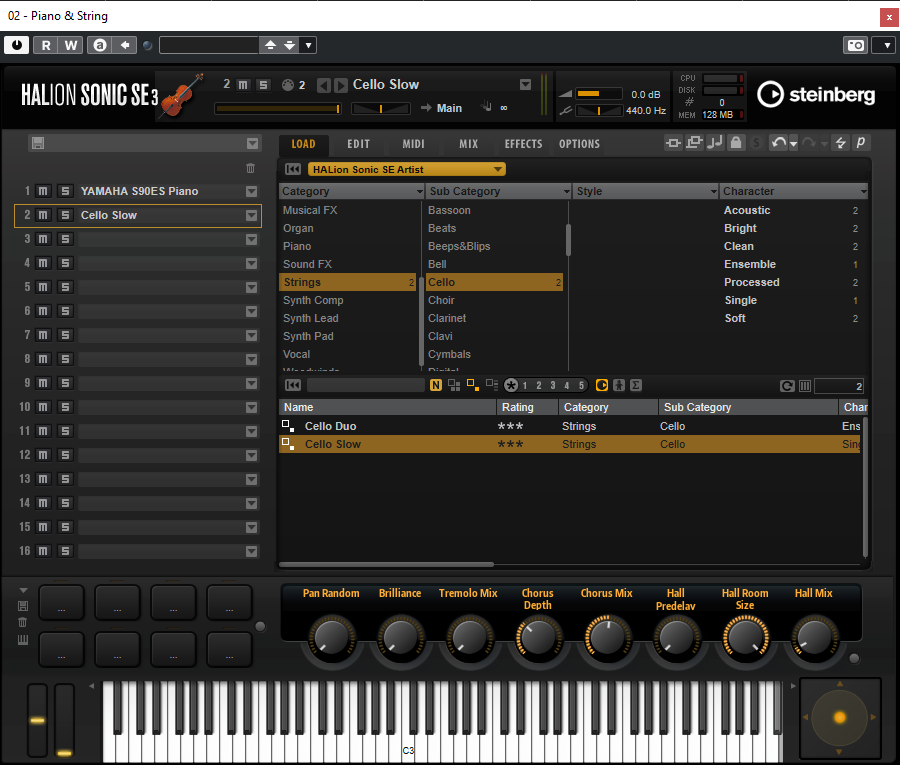Viewport: 900px width, 765px height.
Task: Click the star rating filter icon
Action: (511, 385)
